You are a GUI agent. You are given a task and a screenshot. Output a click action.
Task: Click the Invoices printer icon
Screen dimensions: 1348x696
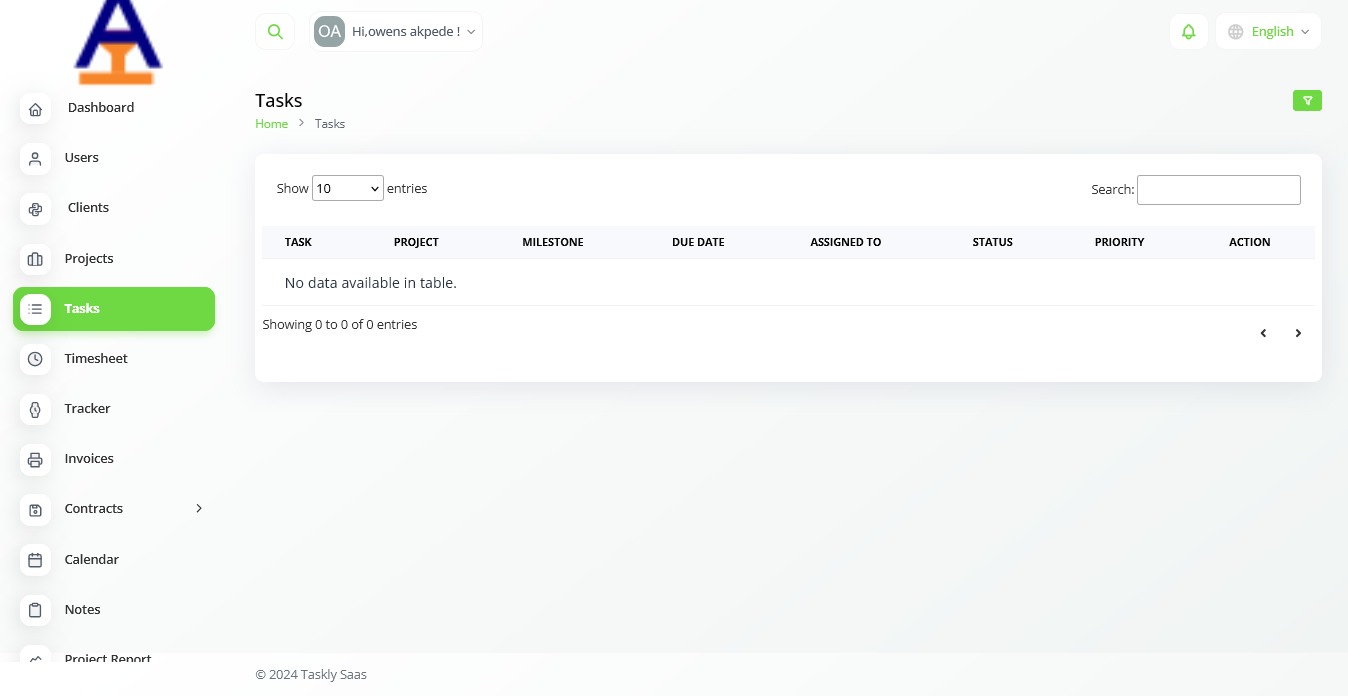(35, 459)
